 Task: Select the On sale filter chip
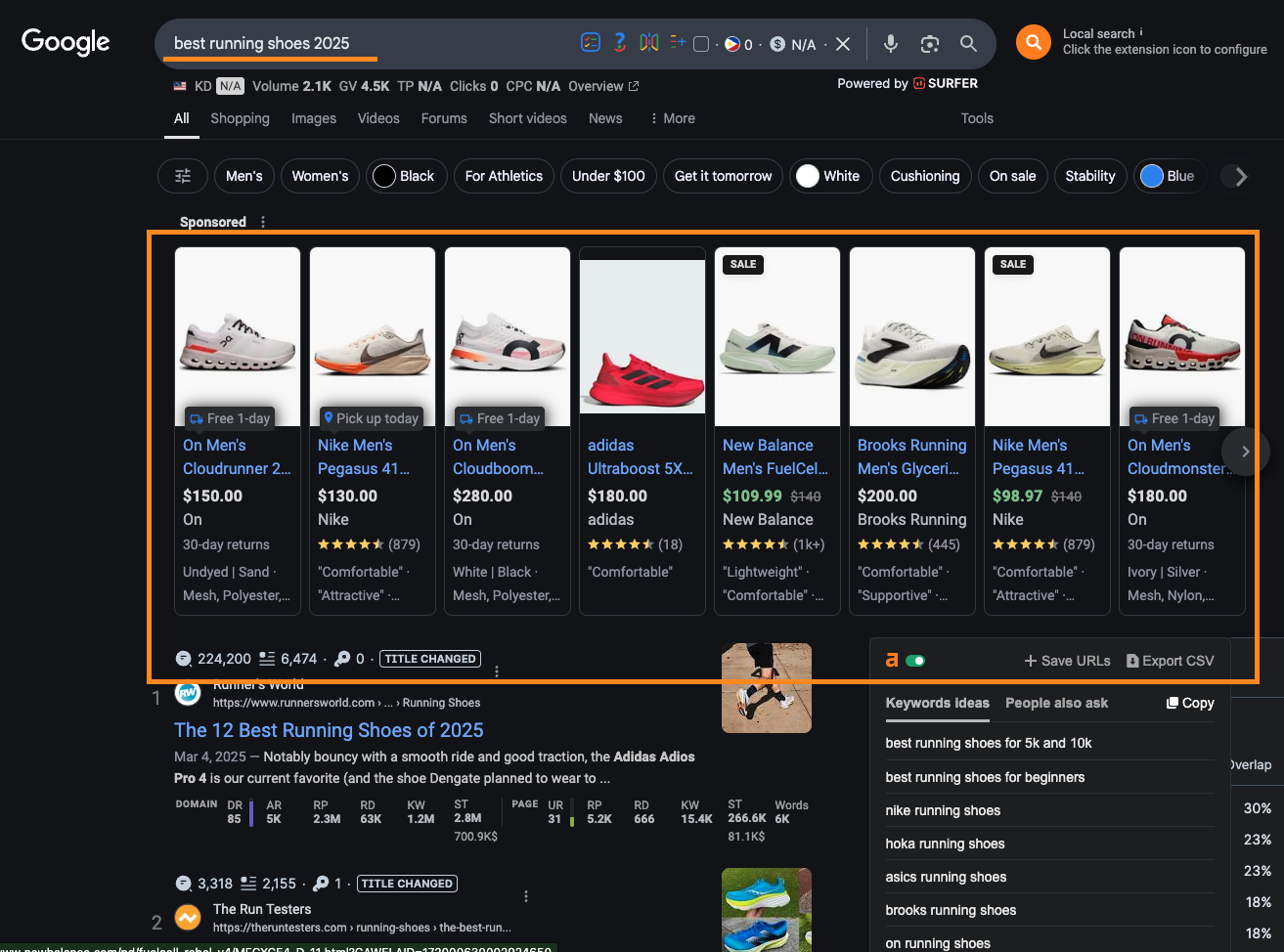(x=1012, y=176)
